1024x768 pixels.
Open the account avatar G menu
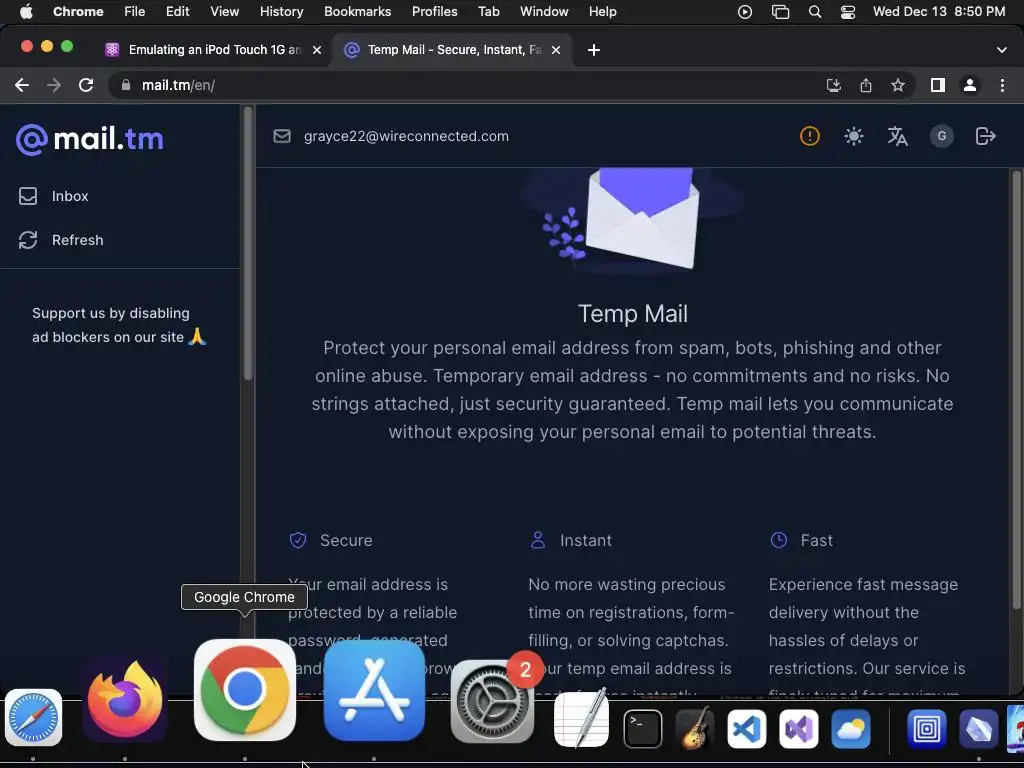(941, 136)
